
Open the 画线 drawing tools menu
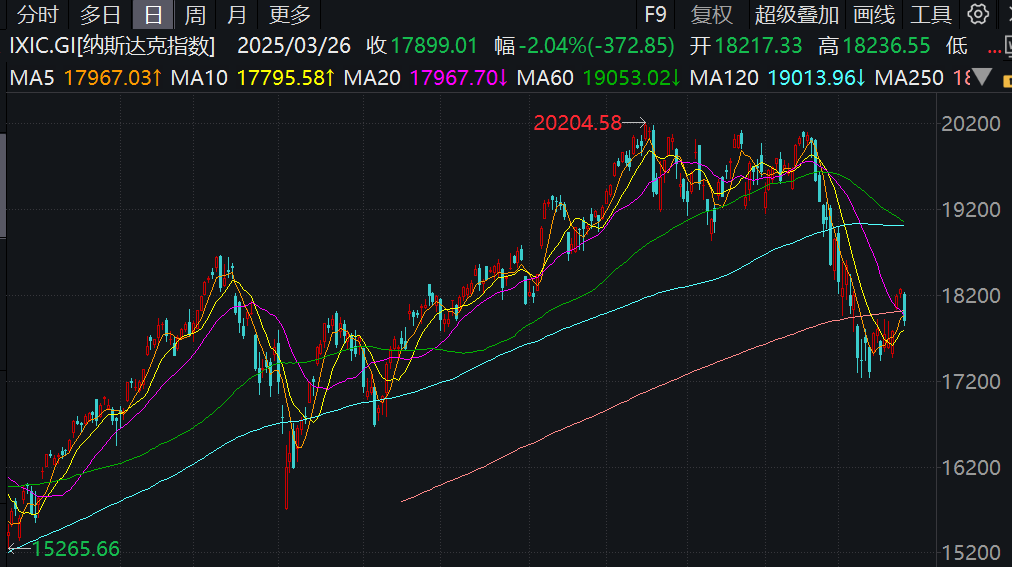pyautogui.click(x=874, y=14)
